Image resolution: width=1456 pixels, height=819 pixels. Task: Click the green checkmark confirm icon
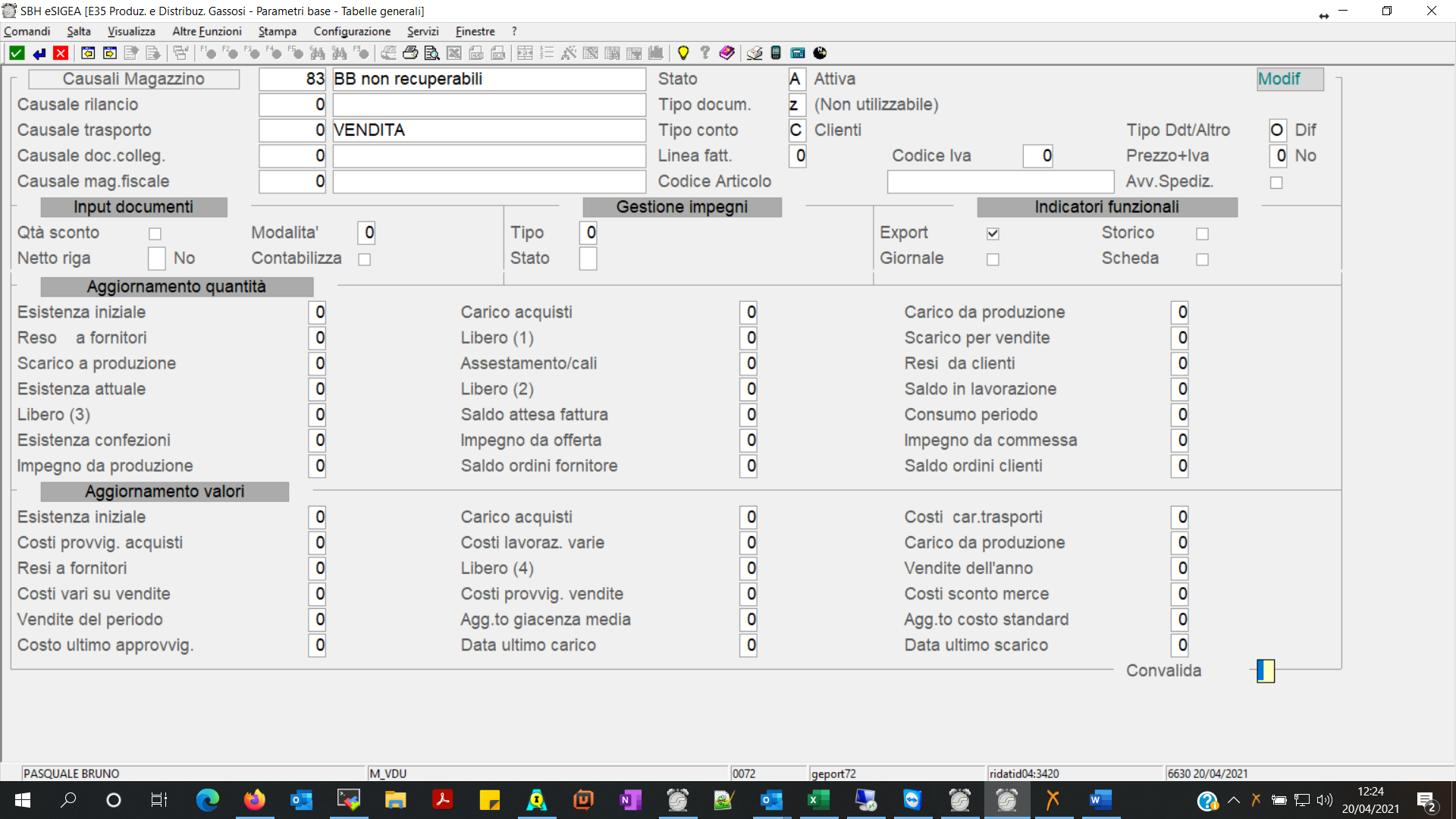17,53
